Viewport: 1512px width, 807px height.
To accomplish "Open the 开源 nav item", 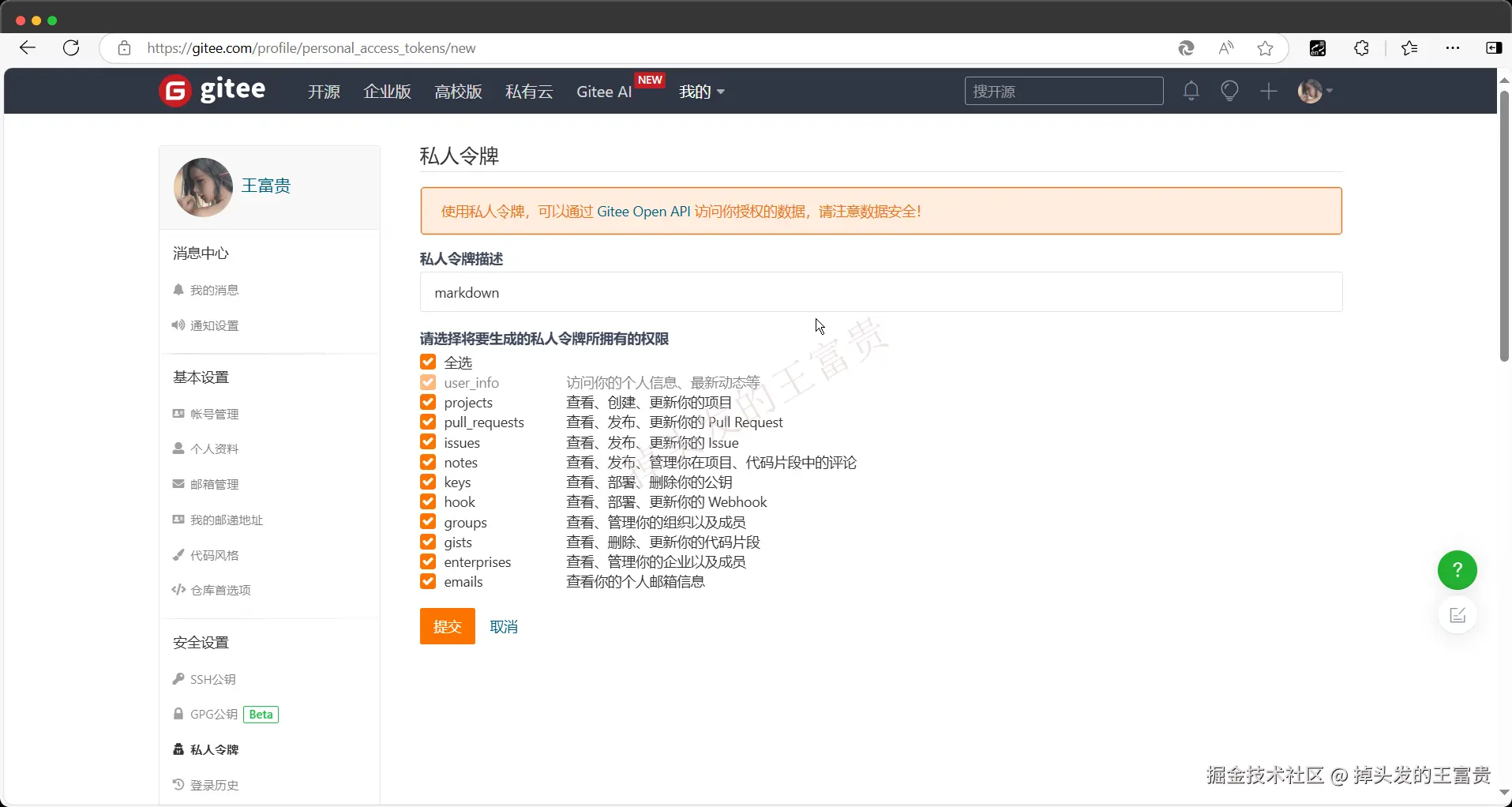I will [324, 92].
